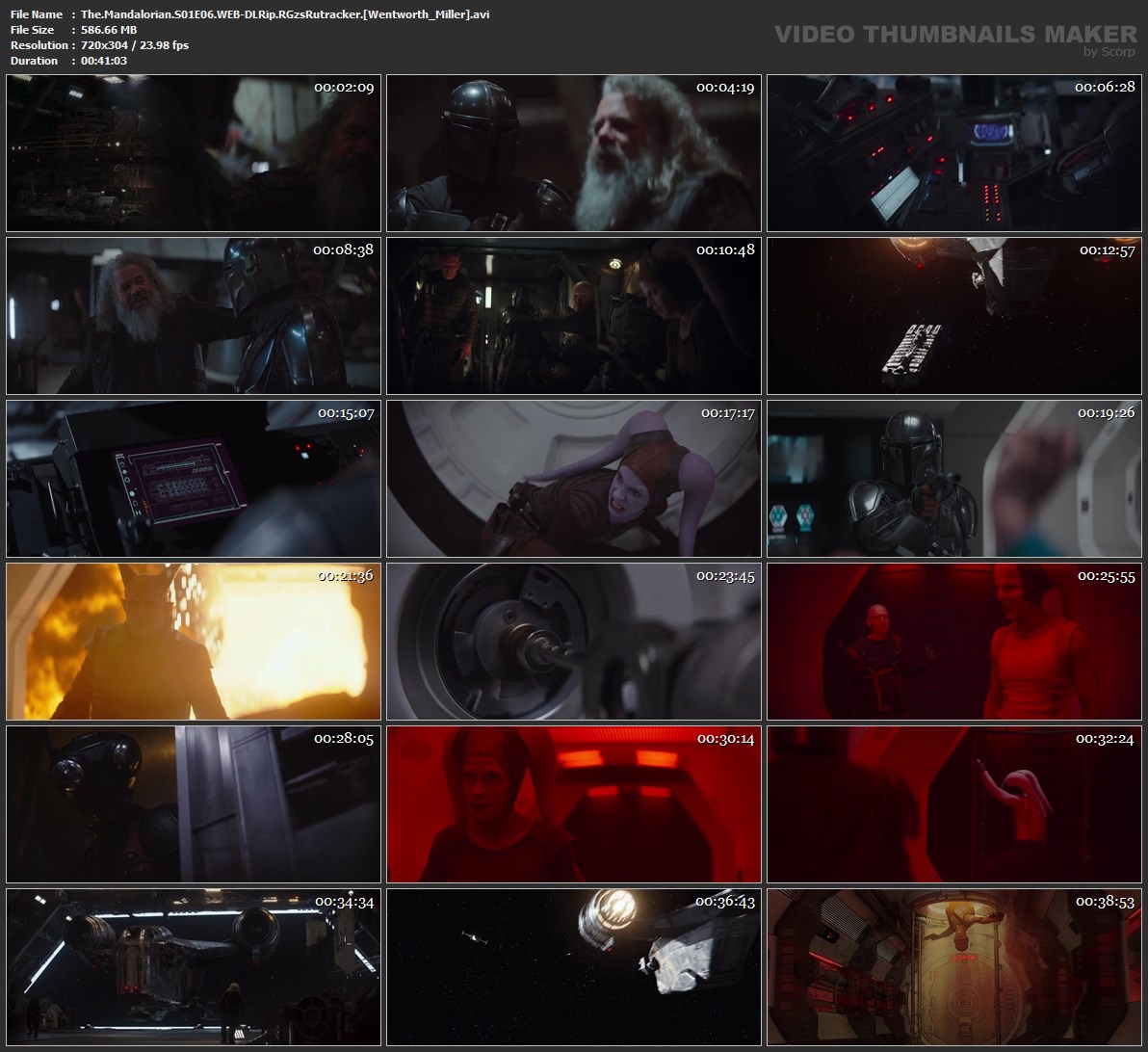
Task: Click the 00:21:36 timestamp label
Action: [x=346, y=576]
